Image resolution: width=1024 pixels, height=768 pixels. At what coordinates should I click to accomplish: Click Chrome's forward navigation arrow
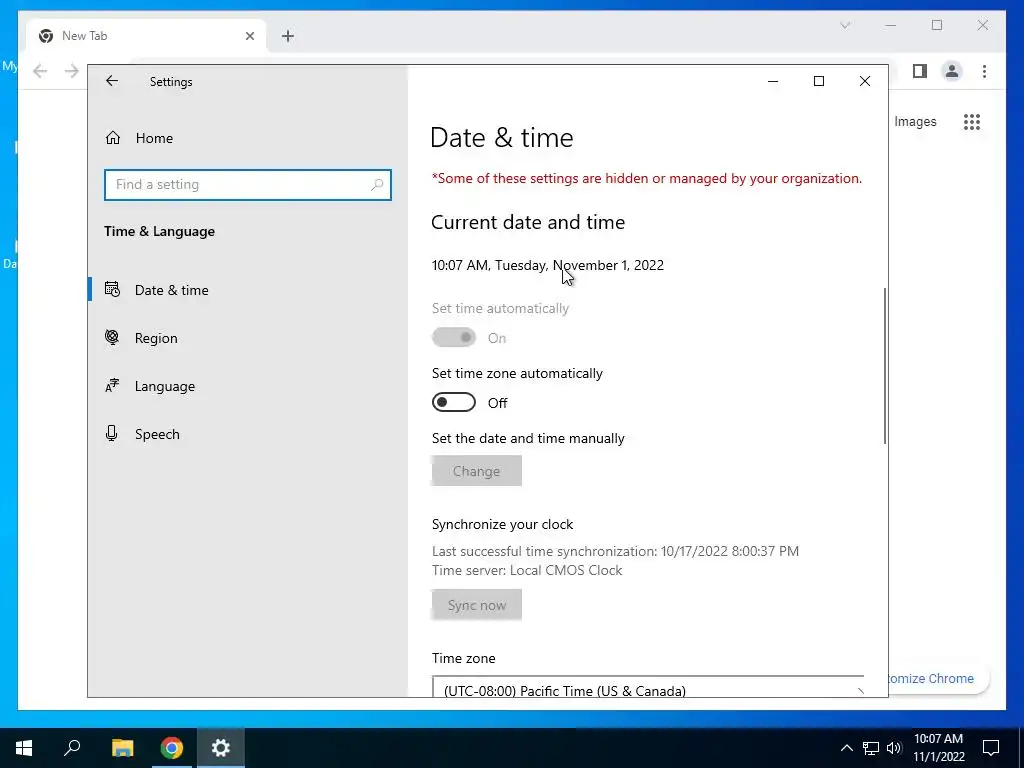(72, 71)
